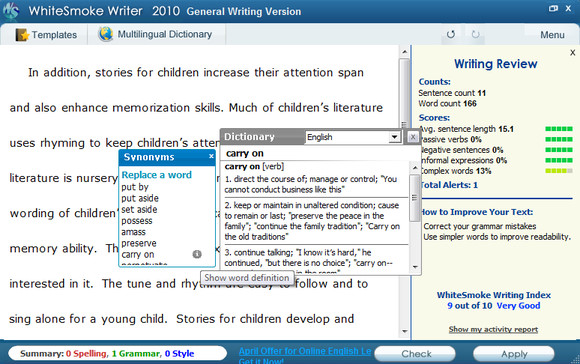This screenshot has width=580, height=364.
Task: Click 'Word count 166' text
Action: (447, 104)
